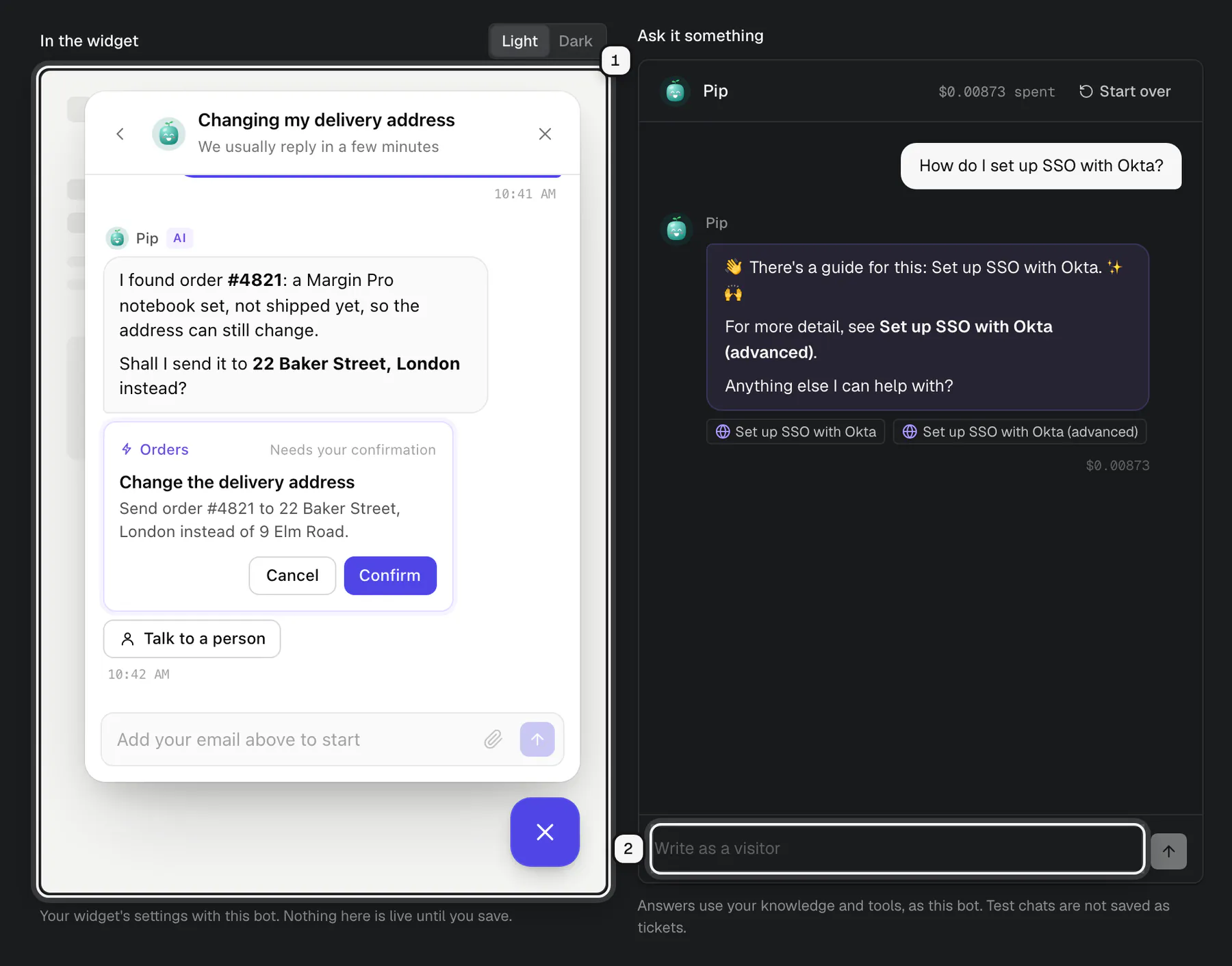Click the Orders lightning bolt label
The height and width of the screenshot is (966, 1232).
[155, 449]
